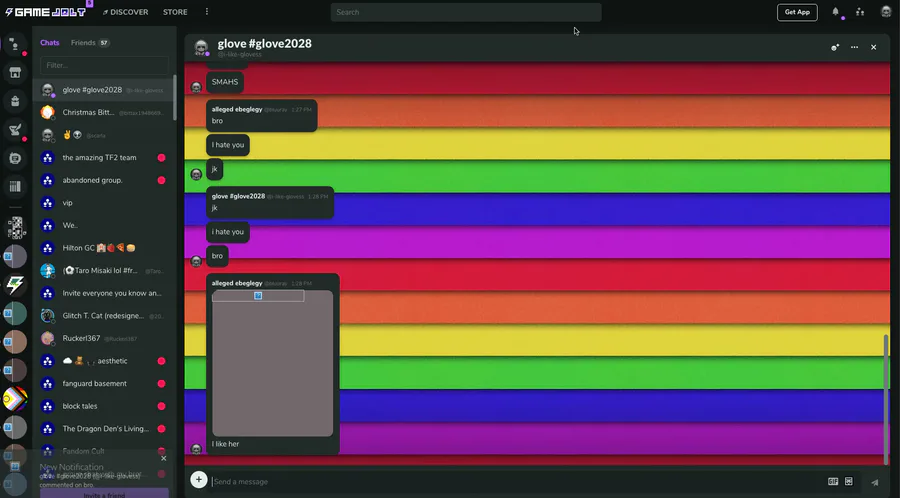Add members with the header plus-person icon
Image resolution: width=900 pixels, height=498 pixels.
point(835,48)
